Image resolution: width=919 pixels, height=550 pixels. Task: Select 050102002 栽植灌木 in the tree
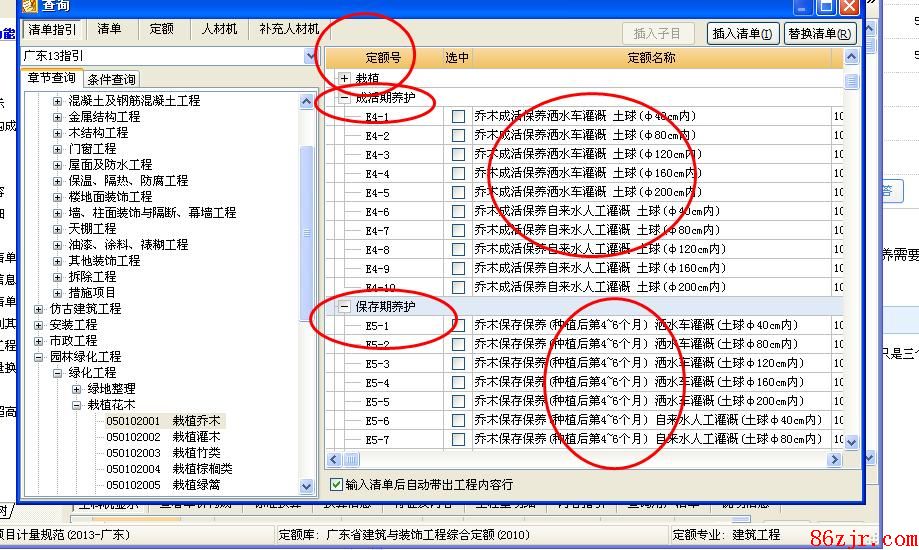coord(163,437)
